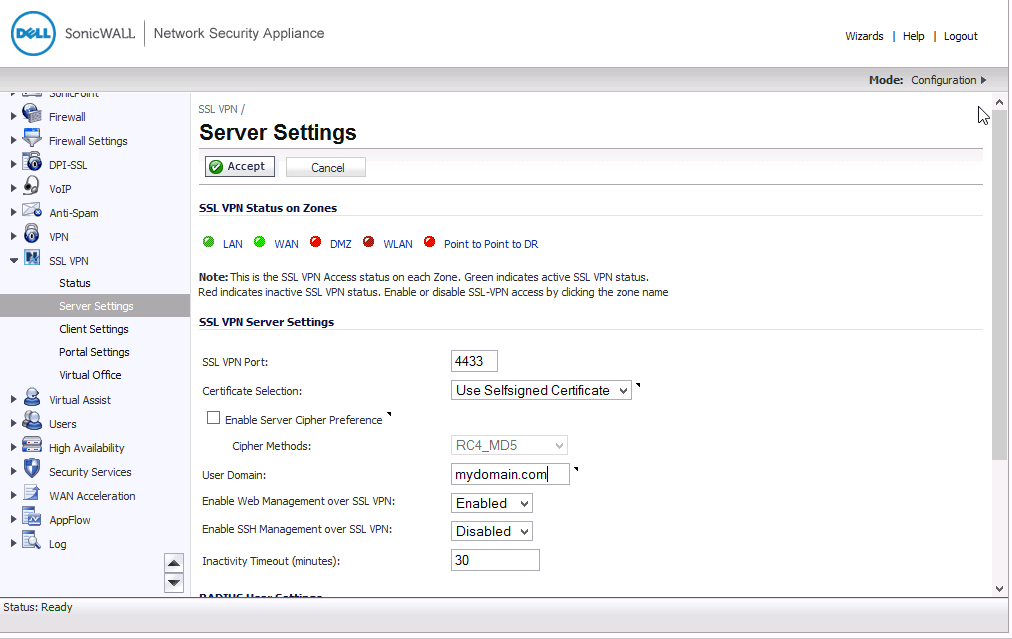This screenshot has width=1012, height=639.
Task: Click the Accept button
Action: pos(240,167)
